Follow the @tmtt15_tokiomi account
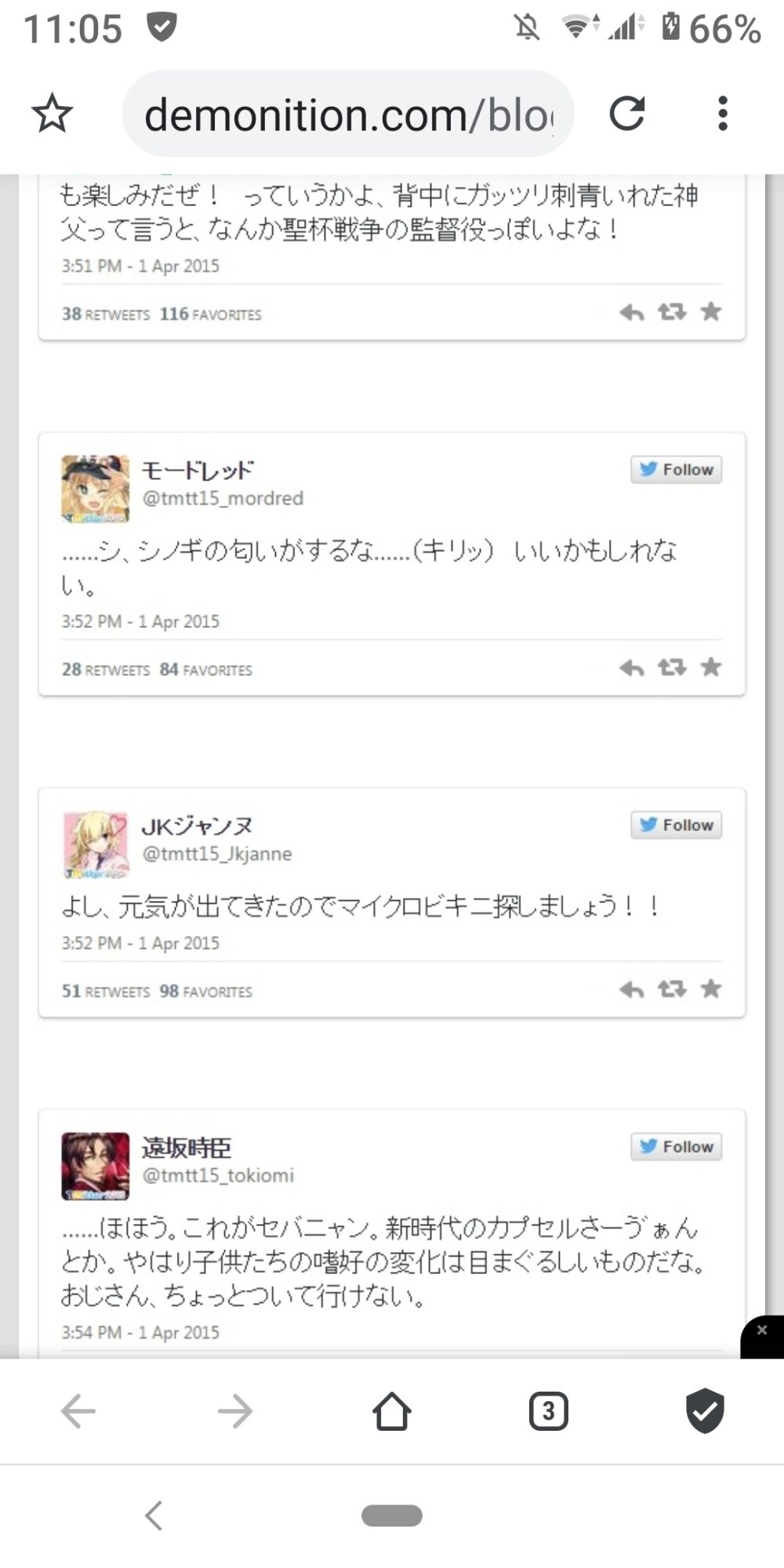The height and width of the screenshot is (1568, 784). [677, 1146]
